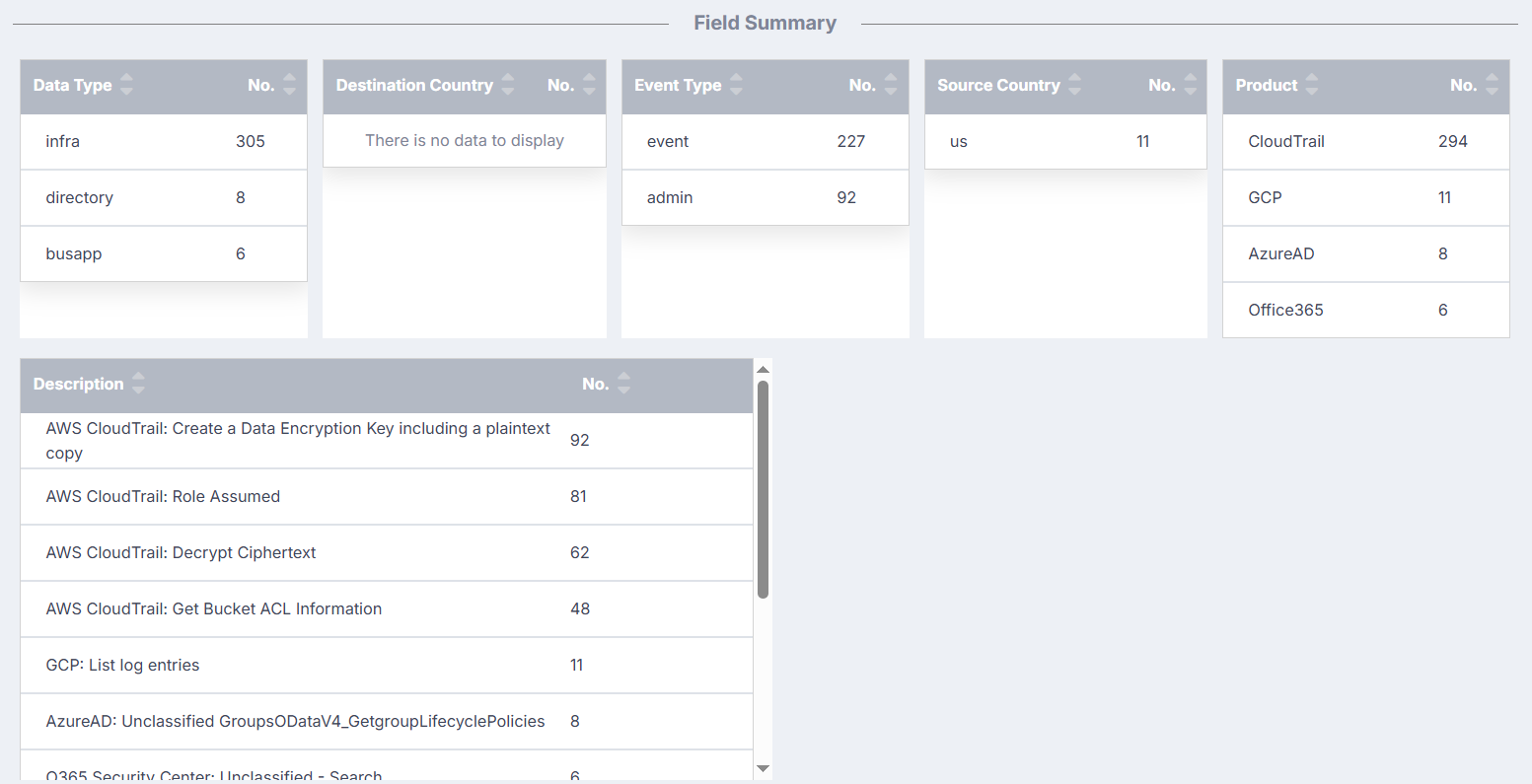Click the Description header label
Viewport: 1532px width, 784px height.
pos(79,384)
